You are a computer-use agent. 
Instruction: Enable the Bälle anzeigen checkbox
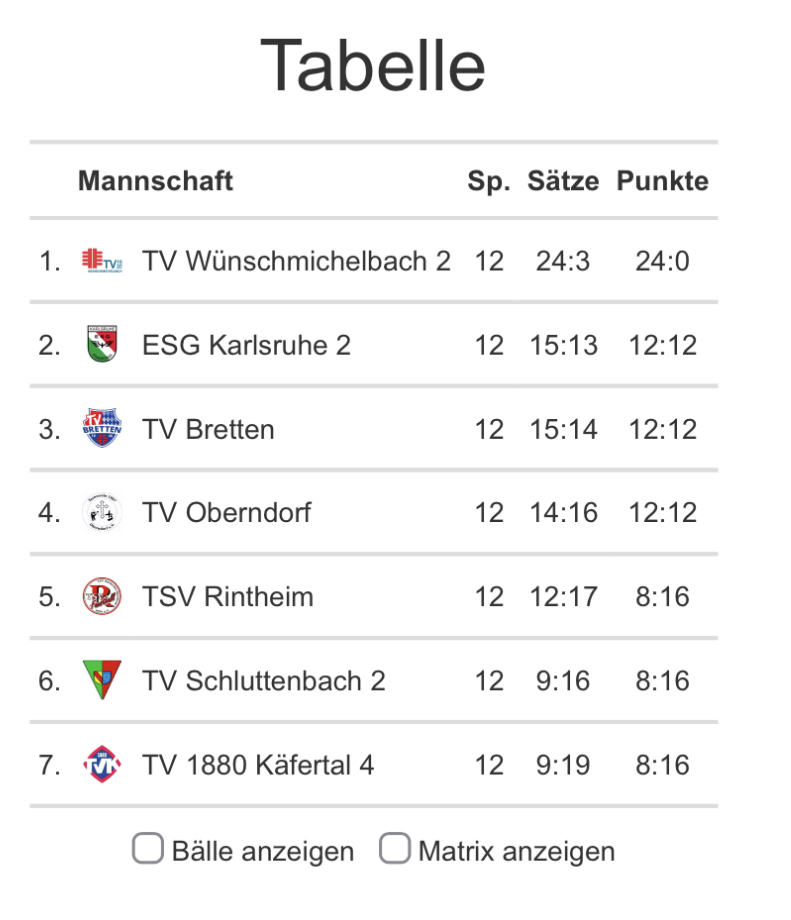(x=148, y=848)
